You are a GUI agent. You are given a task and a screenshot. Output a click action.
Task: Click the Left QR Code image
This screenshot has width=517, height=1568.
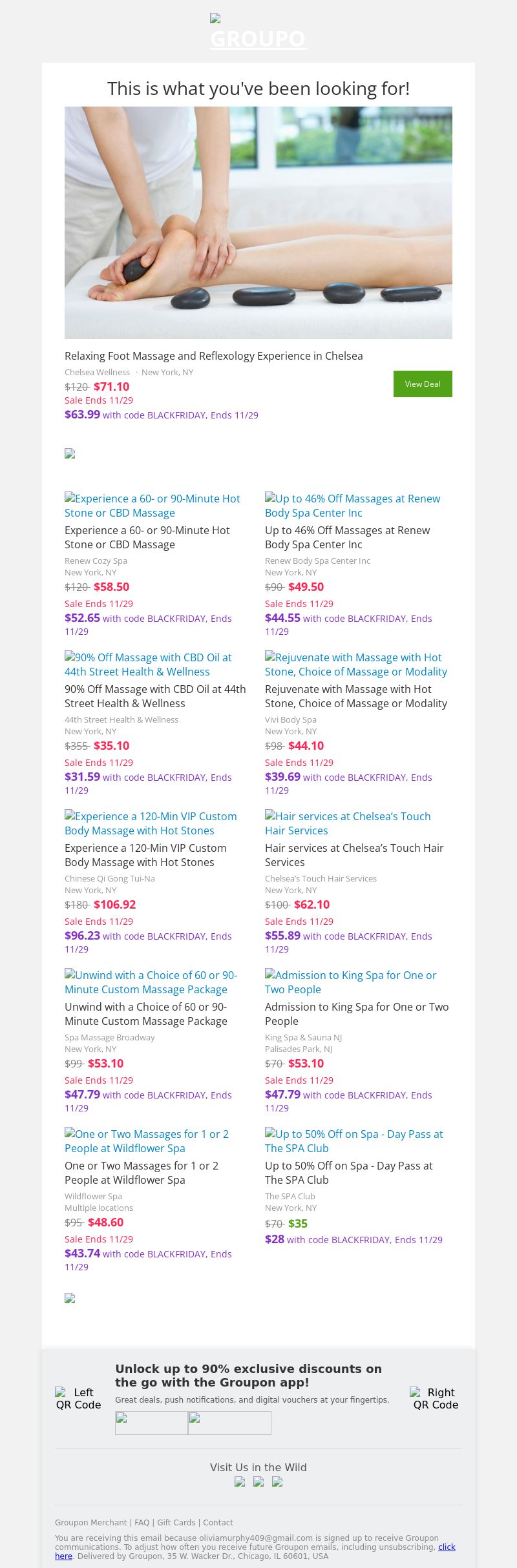[x=78, y=1398]
